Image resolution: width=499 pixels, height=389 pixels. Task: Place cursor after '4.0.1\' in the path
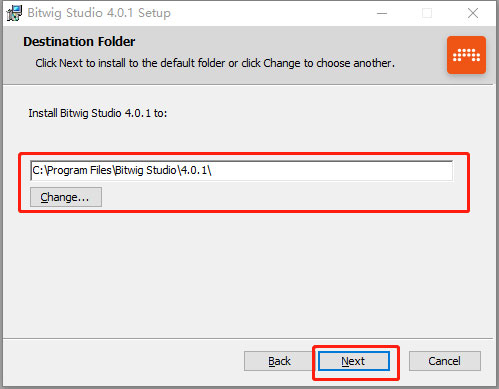click(212, 170)
